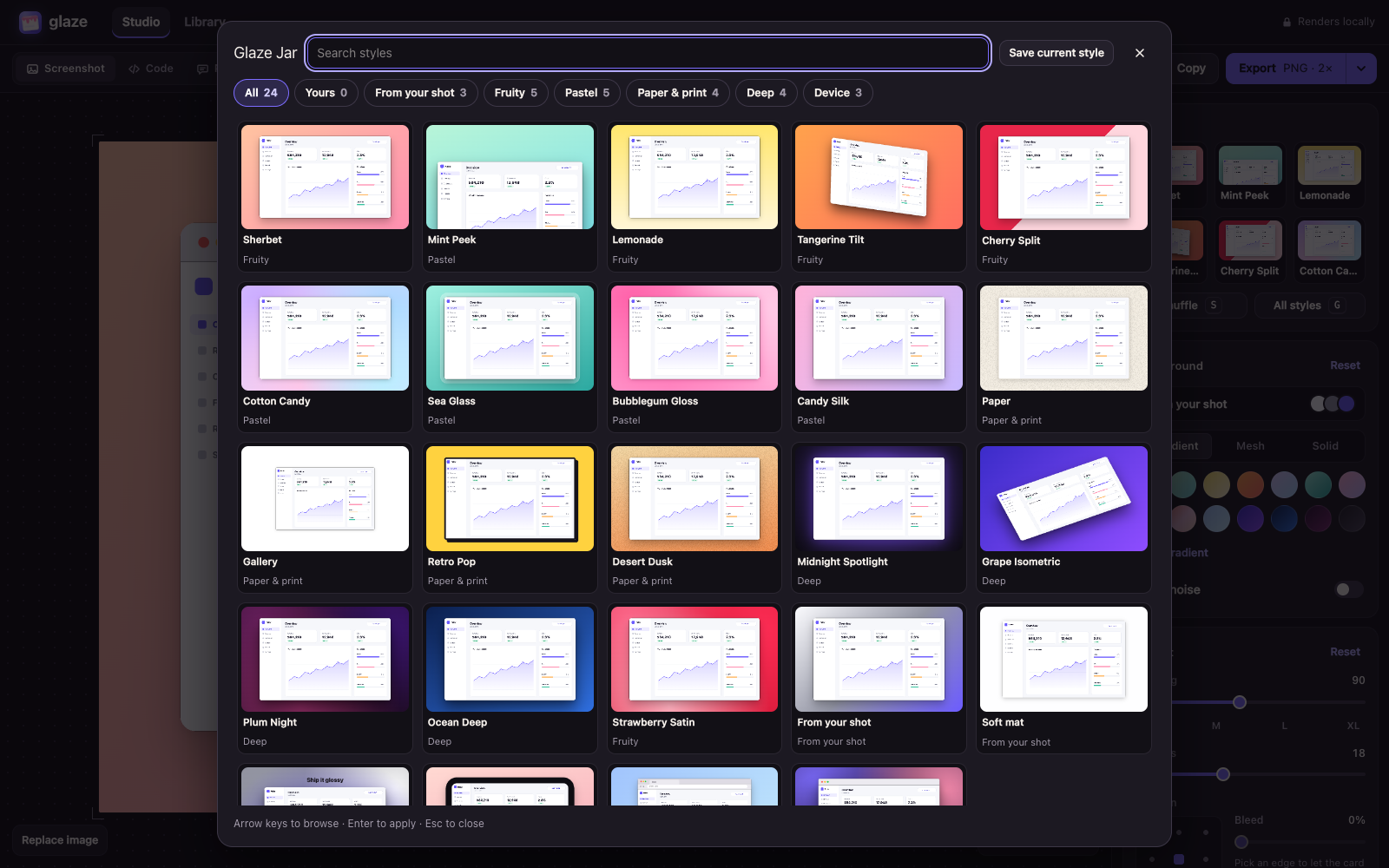This screenshot has height=868, width=1389.
Task: Open the Export options dropdown arrow
Action: [x=1361, y=69]
